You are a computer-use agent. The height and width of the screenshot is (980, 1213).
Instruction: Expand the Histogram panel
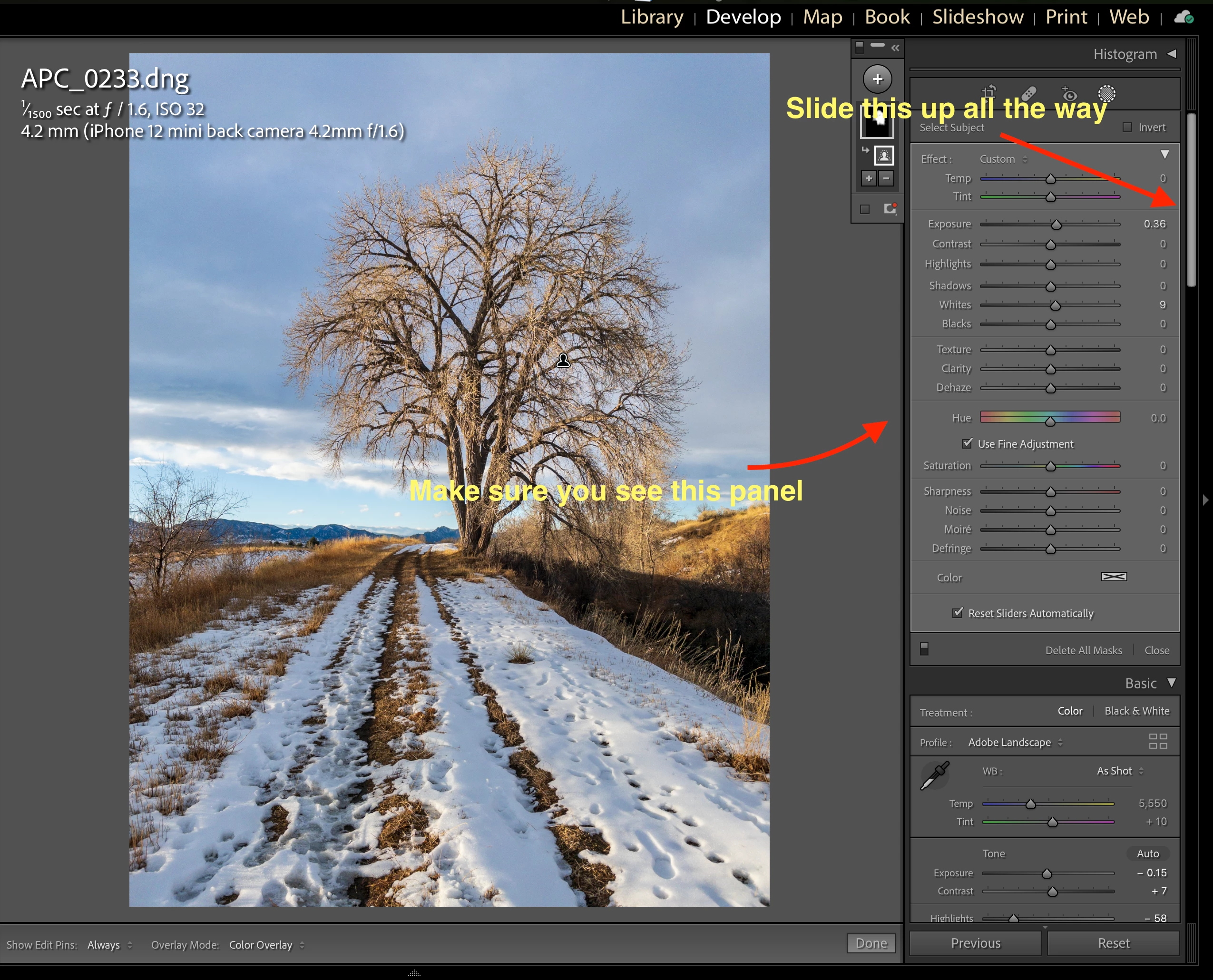tap(1172, 54)
